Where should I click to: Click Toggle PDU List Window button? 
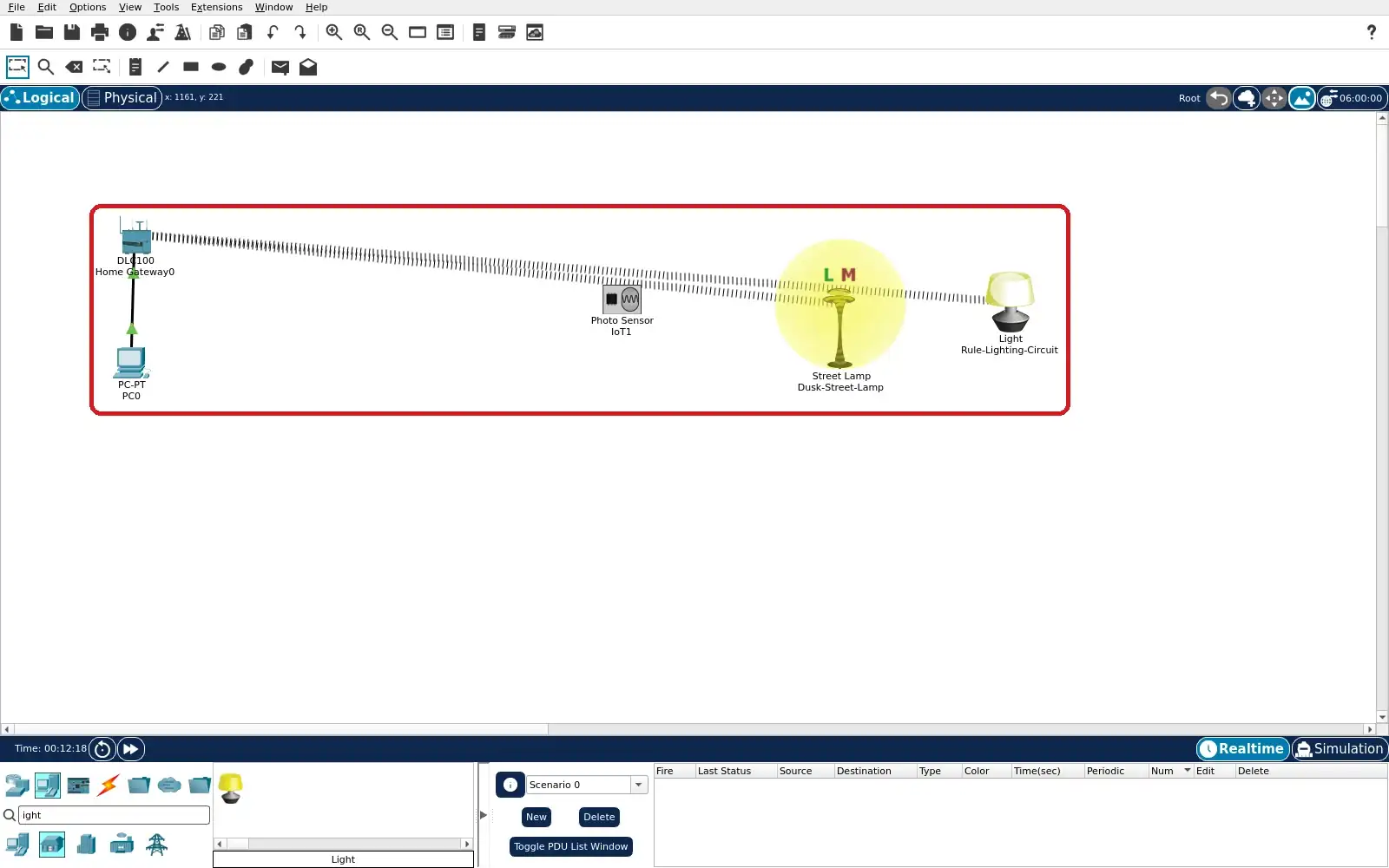click(570, 846)
